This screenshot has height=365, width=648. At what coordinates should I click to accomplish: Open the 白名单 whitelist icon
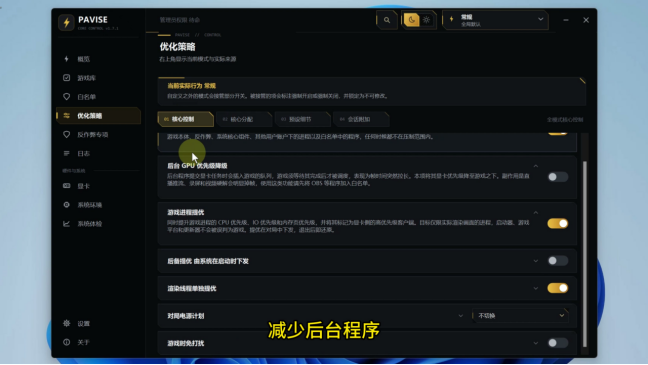point(67,97)
